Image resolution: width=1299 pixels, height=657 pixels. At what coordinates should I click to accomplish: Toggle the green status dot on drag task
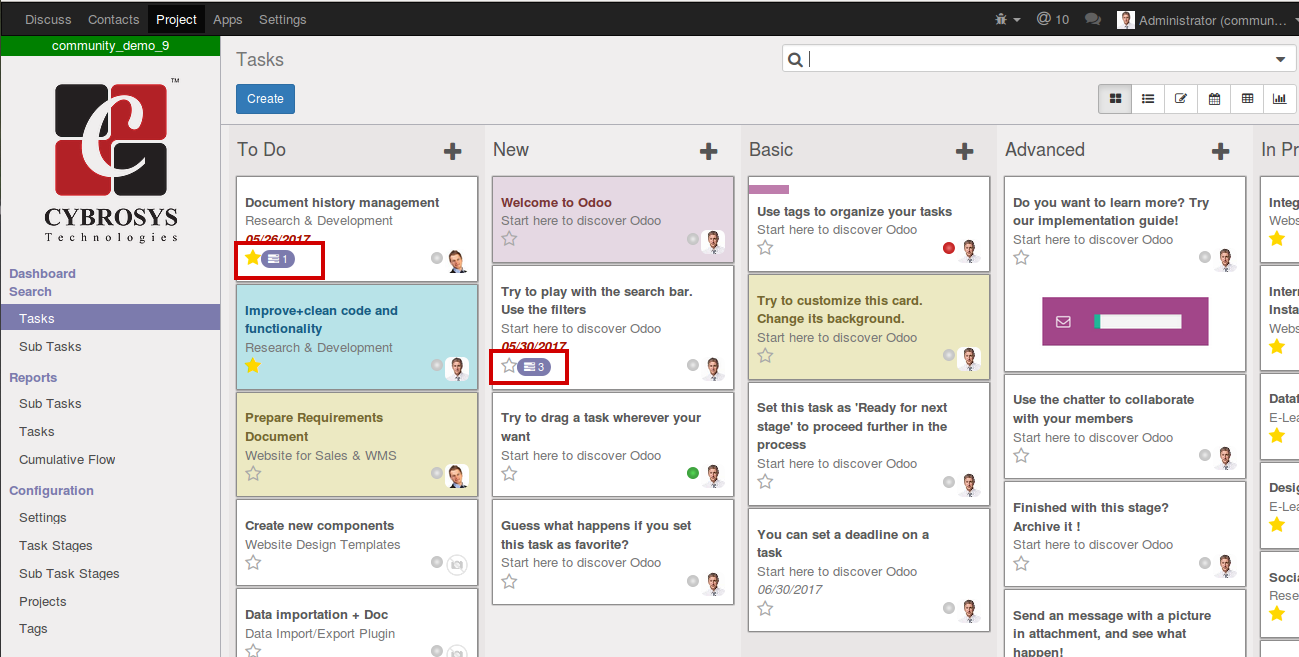[x=692, y=474]
